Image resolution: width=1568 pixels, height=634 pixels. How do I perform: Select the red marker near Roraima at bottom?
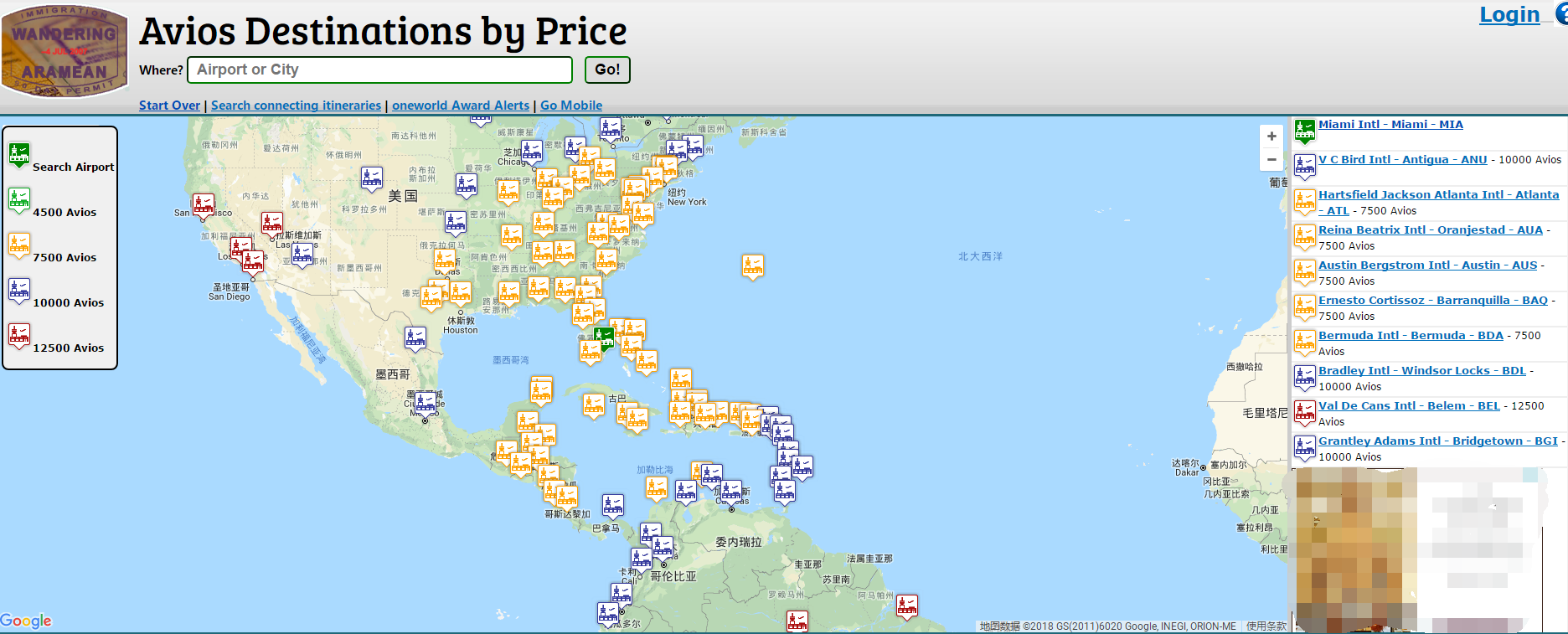(x=797, y=621)
